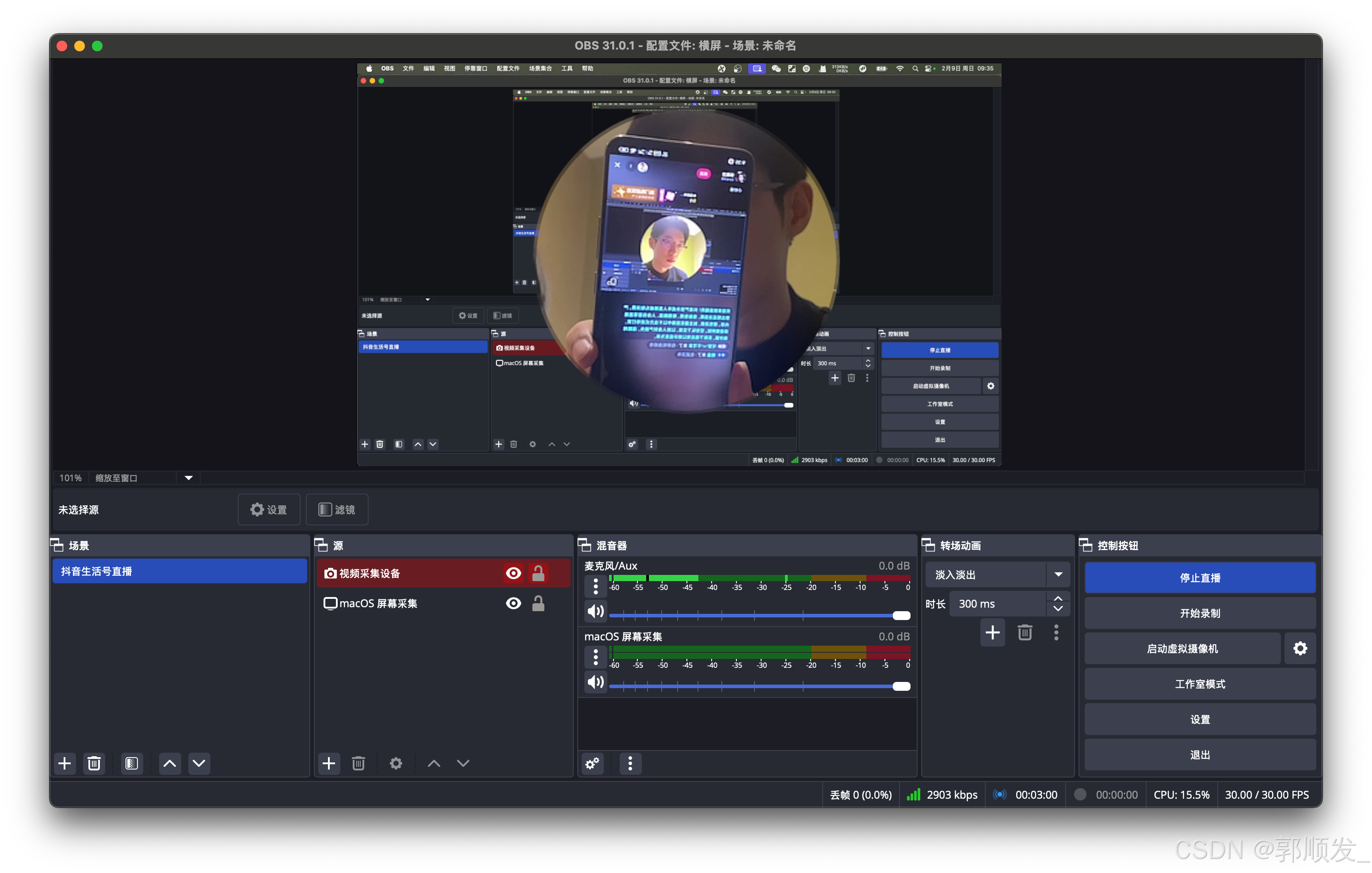Screen dimensions: 1372x873
Task: Expand the 淡入淡出 transition dropdown
Action: pyautogui.click(x=1058, y=574)
